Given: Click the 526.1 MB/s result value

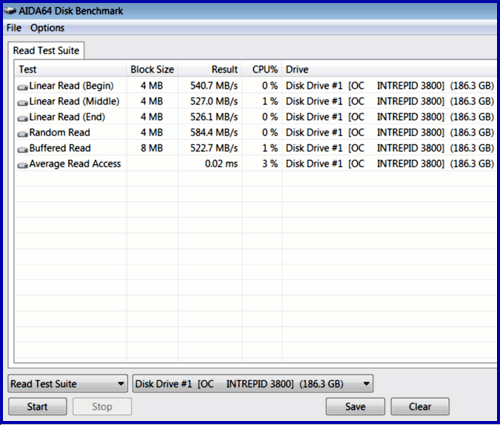Looking at the screenshot, I should 214,117.
